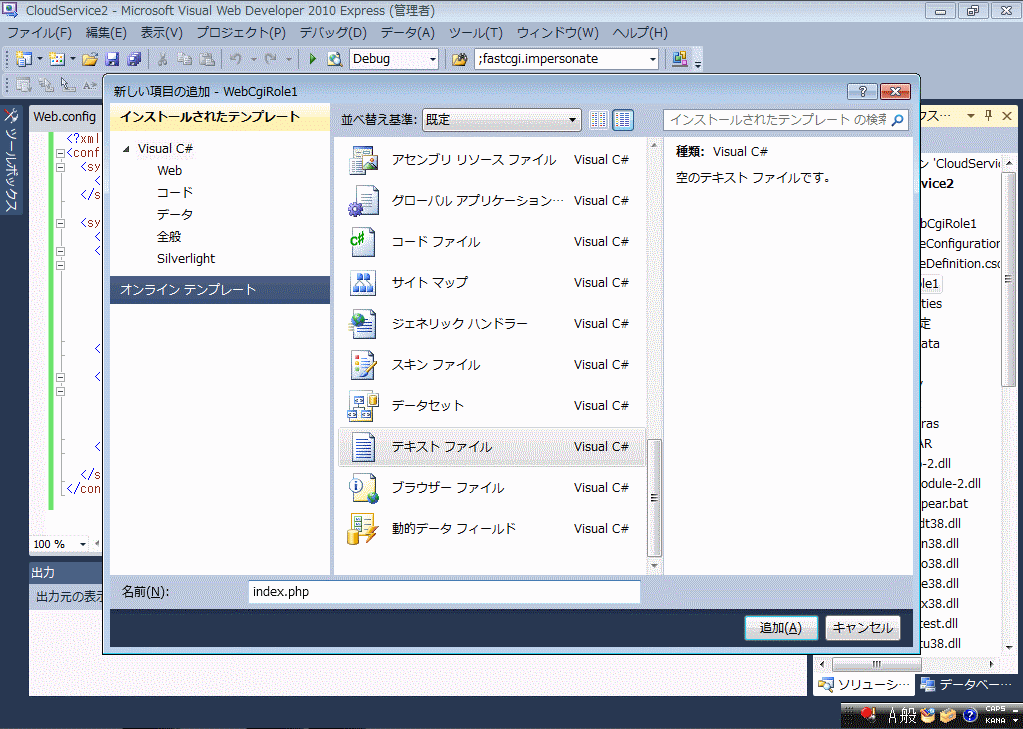Click the toolbar icon right of the fastcgi.impersonate box

pyautogui.click(x=680, y=59)
